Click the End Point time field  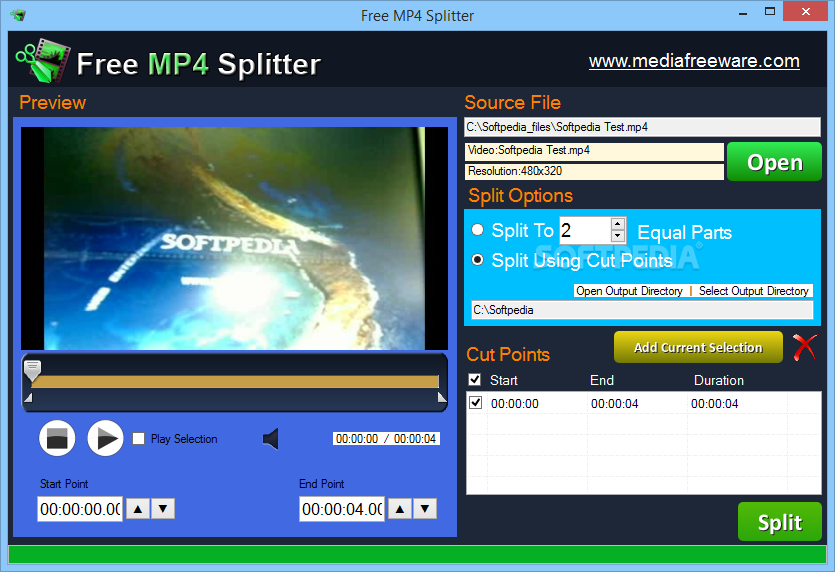coord(342,509)
